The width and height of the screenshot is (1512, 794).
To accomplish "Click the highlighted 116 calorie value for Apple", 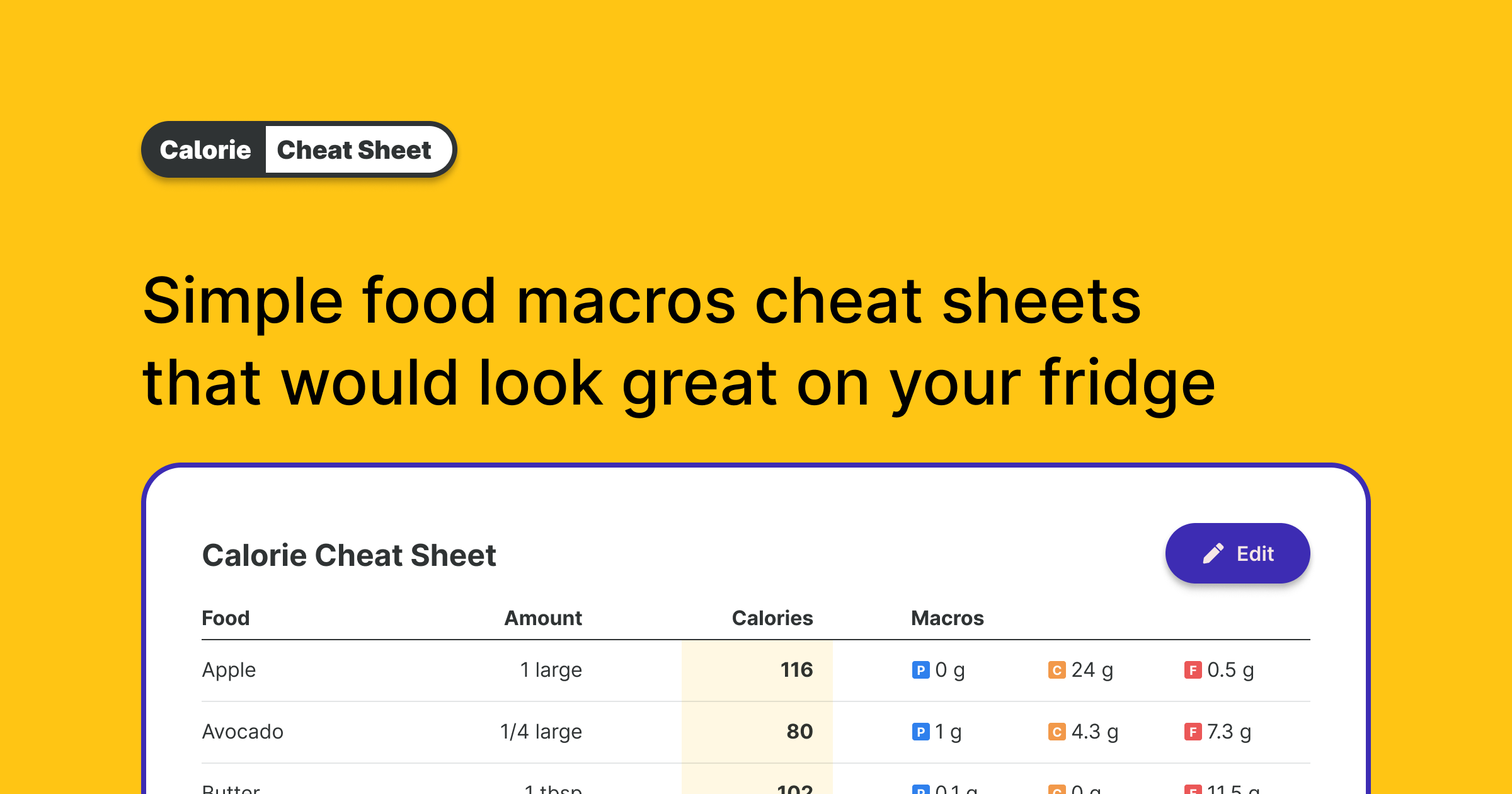I will coord(796,670).
